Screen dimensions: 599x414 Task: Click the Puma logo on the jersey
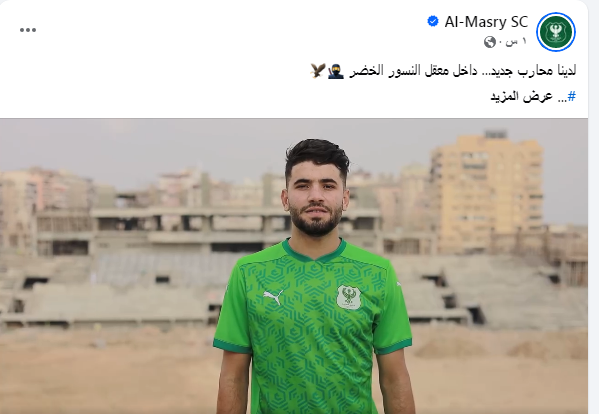(x=273, y=296)
